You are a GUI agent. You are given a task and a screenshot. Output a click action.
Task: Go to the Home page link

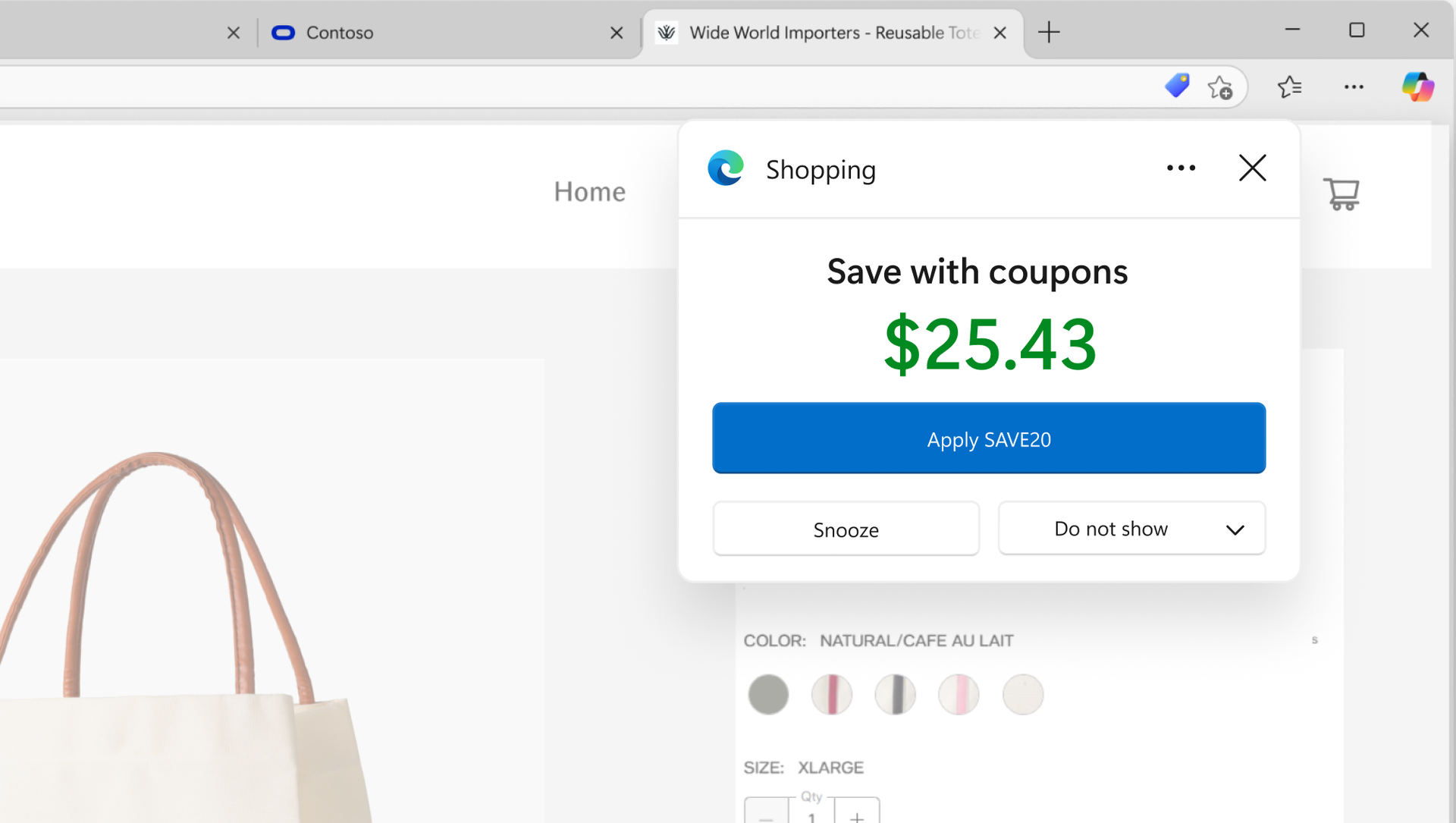(589, 192)
